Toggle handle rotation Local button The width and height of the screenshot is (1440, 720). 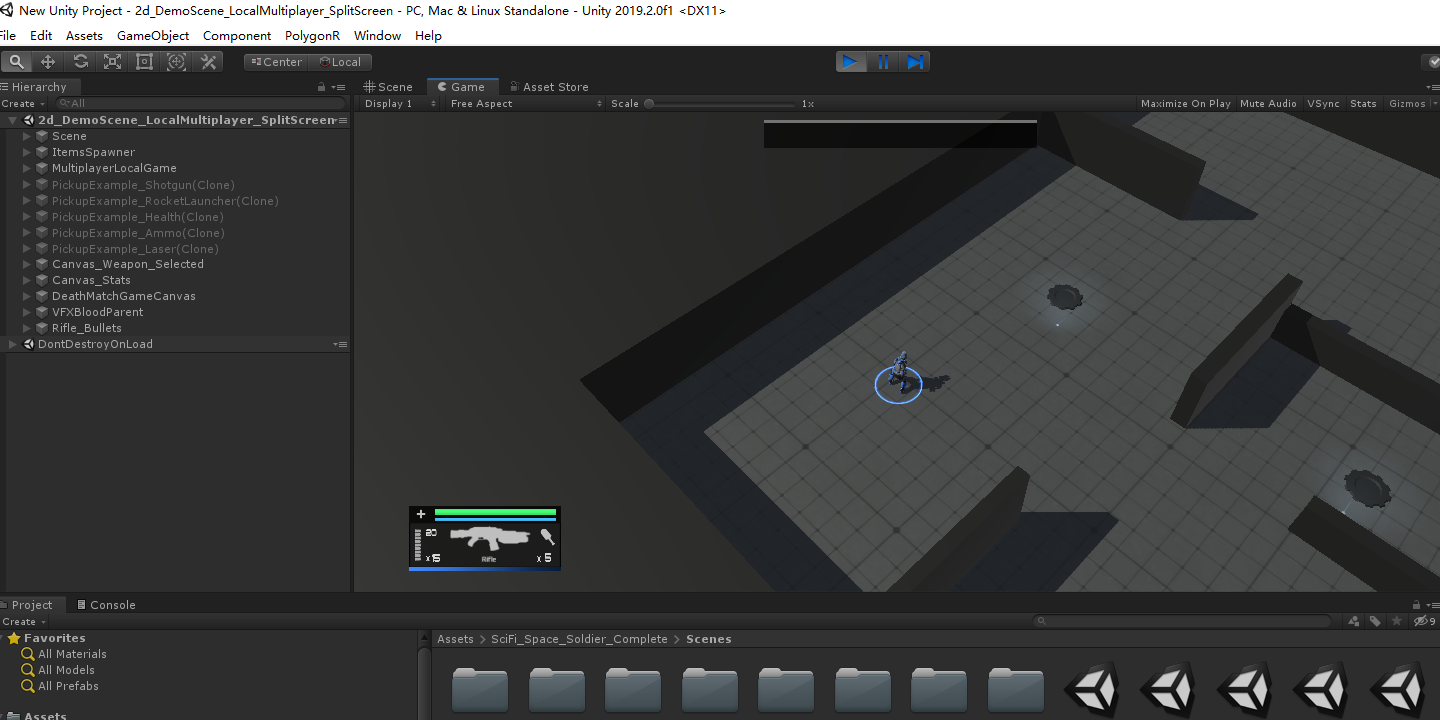pyautogui.click(x=339, y=62)
